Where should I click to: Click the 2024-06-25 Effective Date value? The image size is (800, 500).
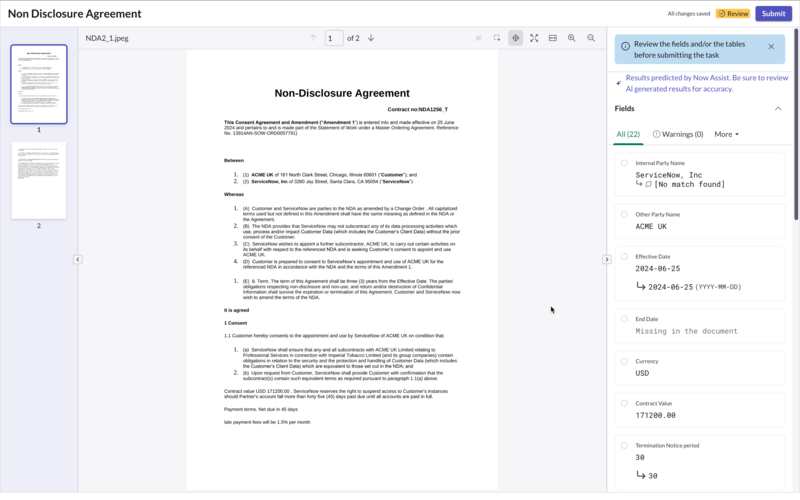(658, 269)
